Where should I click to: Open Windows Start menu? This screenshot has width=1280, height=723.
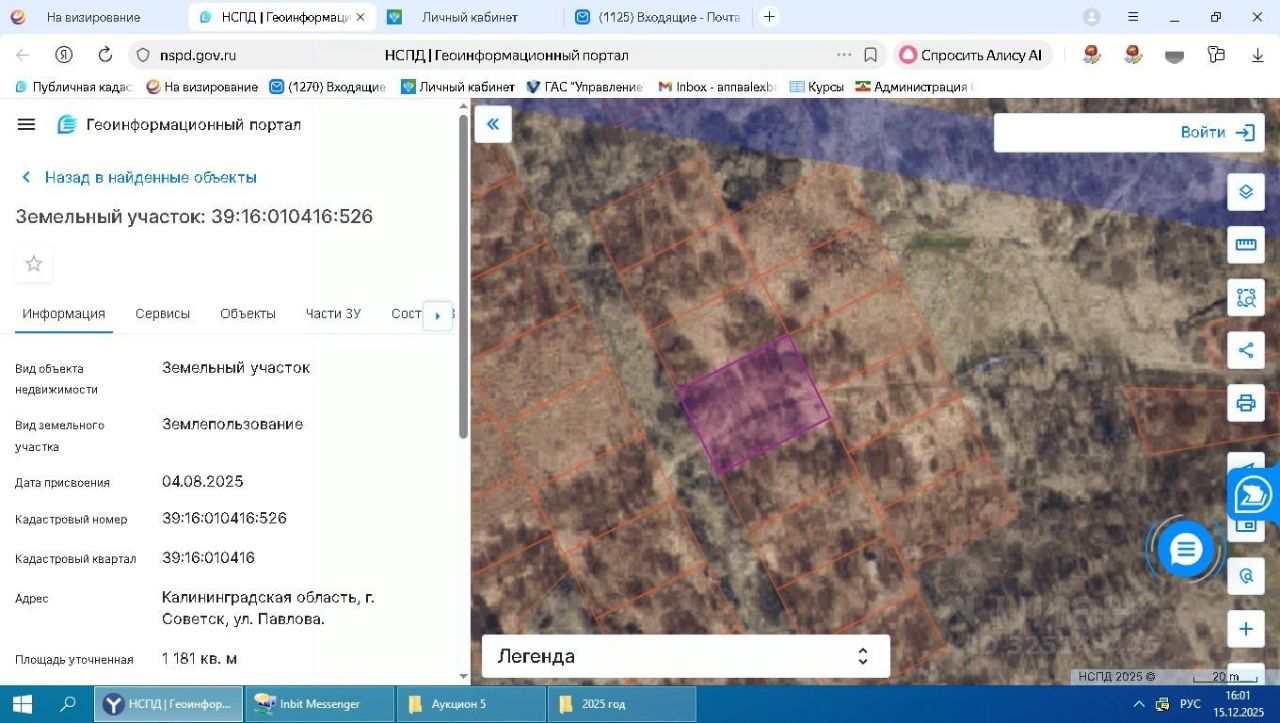click(20, 704)
